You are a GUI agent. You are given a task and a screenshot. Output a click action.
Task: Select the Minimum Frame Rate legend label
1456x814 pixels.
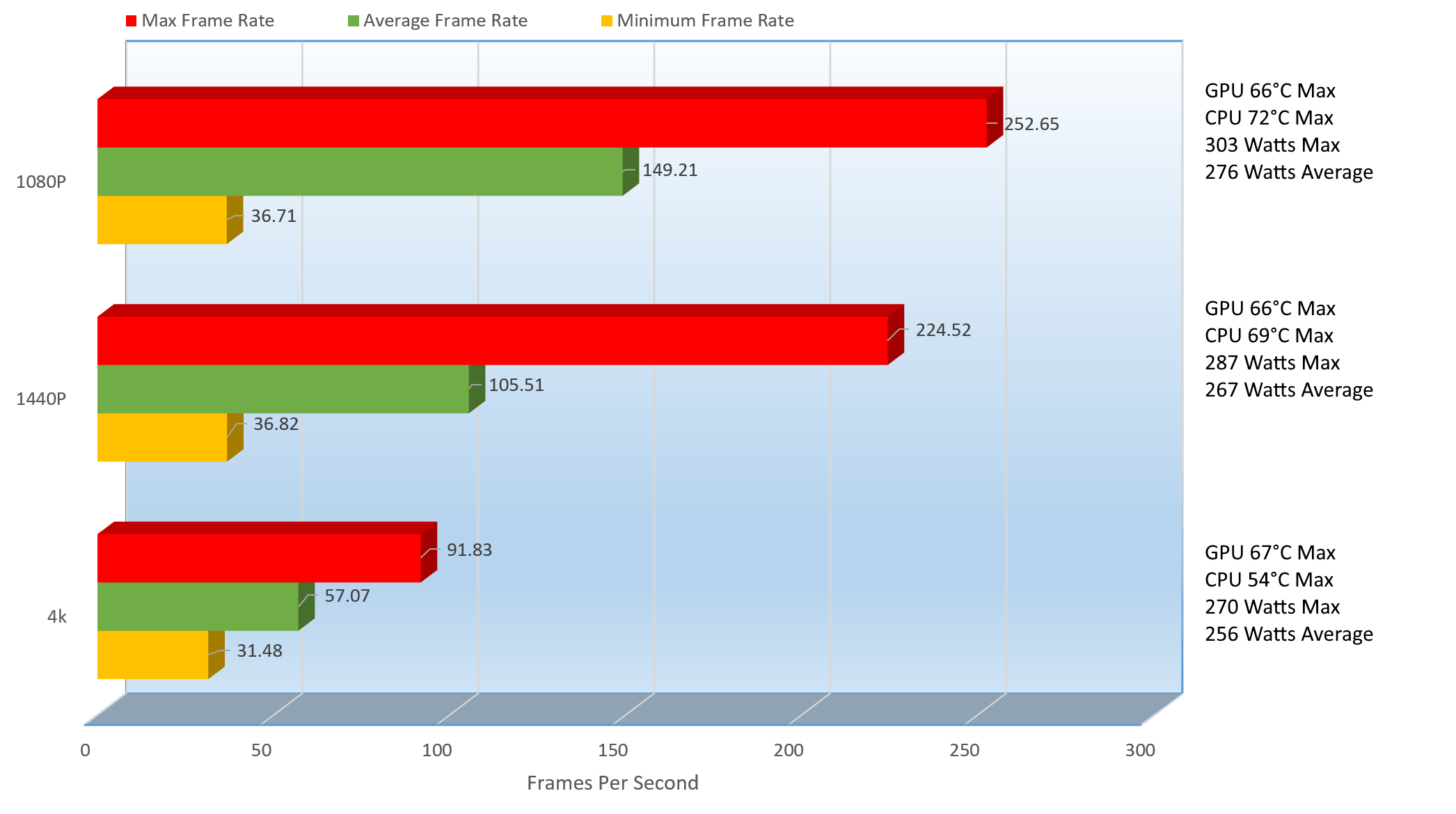pos(705,21)
